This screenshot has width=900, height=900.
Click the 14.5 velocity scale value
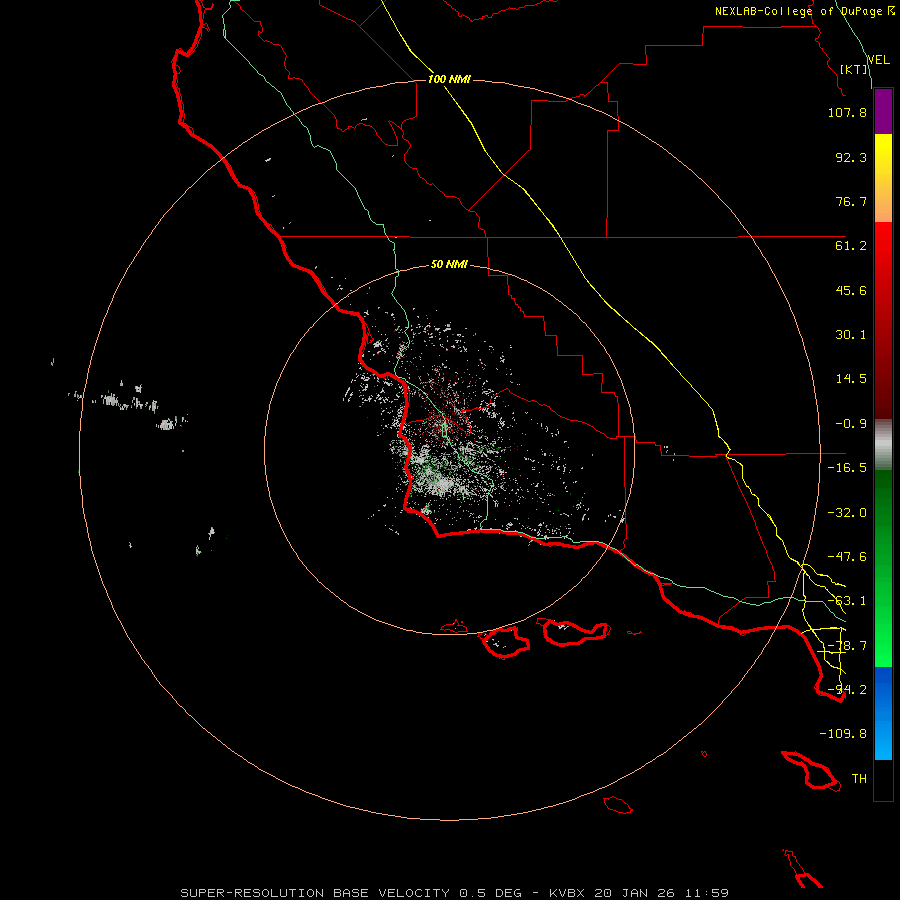click(851, 379)
